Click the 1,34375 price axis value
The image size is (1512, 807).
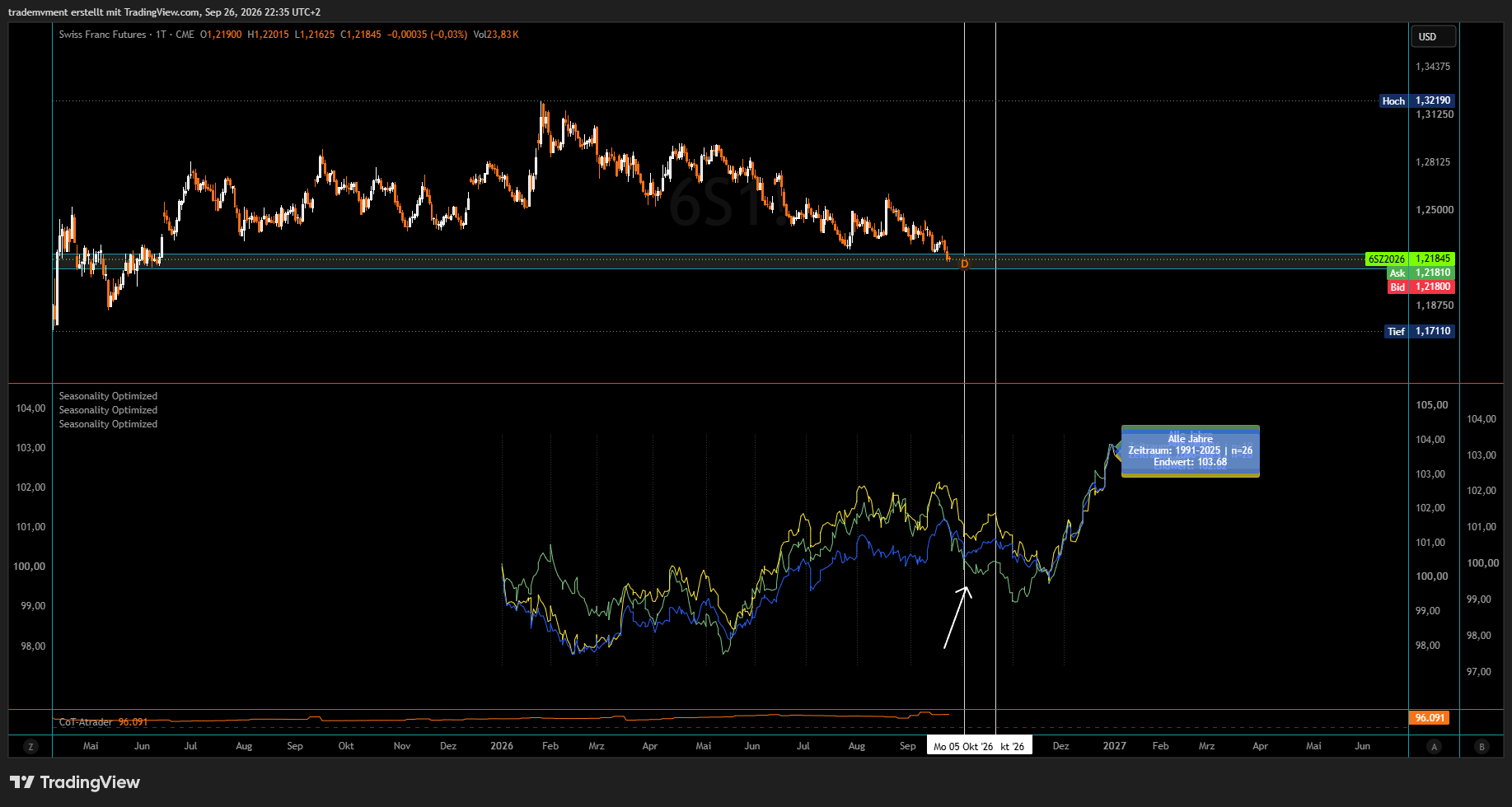coord(1433,67)
